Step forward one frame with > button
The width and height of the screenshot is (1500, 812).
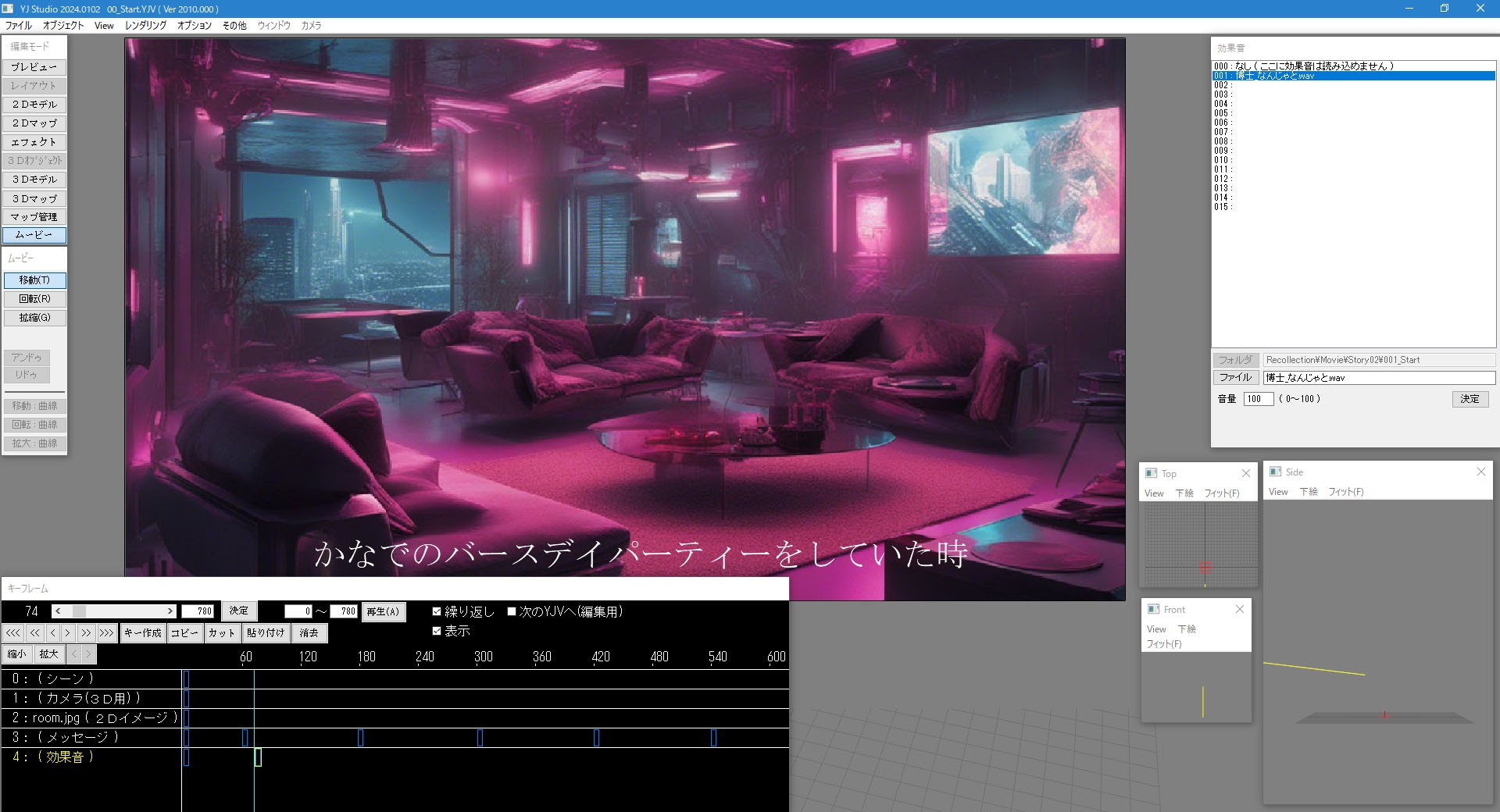click(68, 633)
